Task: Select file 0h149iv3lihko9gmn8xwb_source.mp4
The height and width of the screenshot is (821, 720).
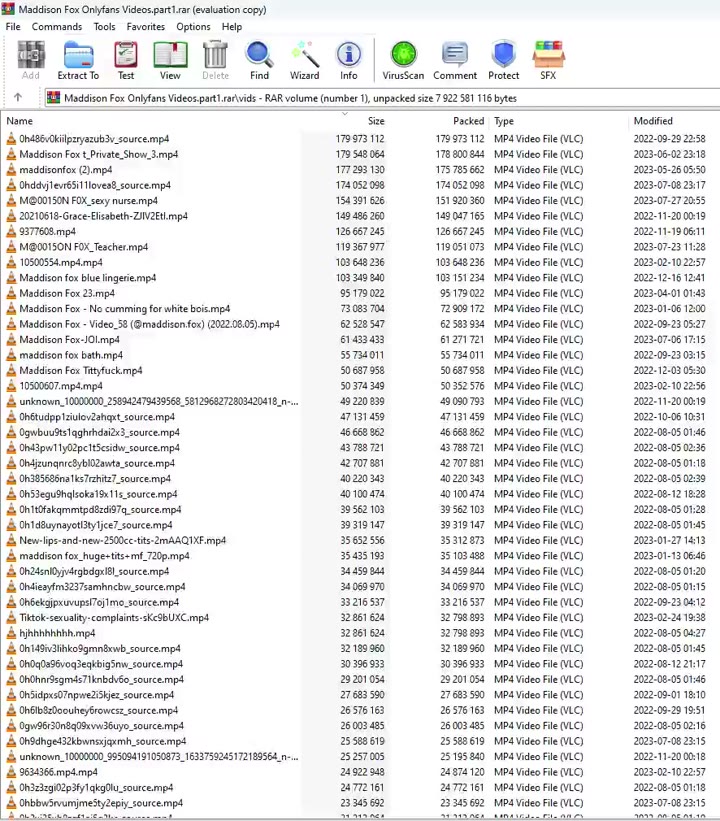Action: pos(100,649)
